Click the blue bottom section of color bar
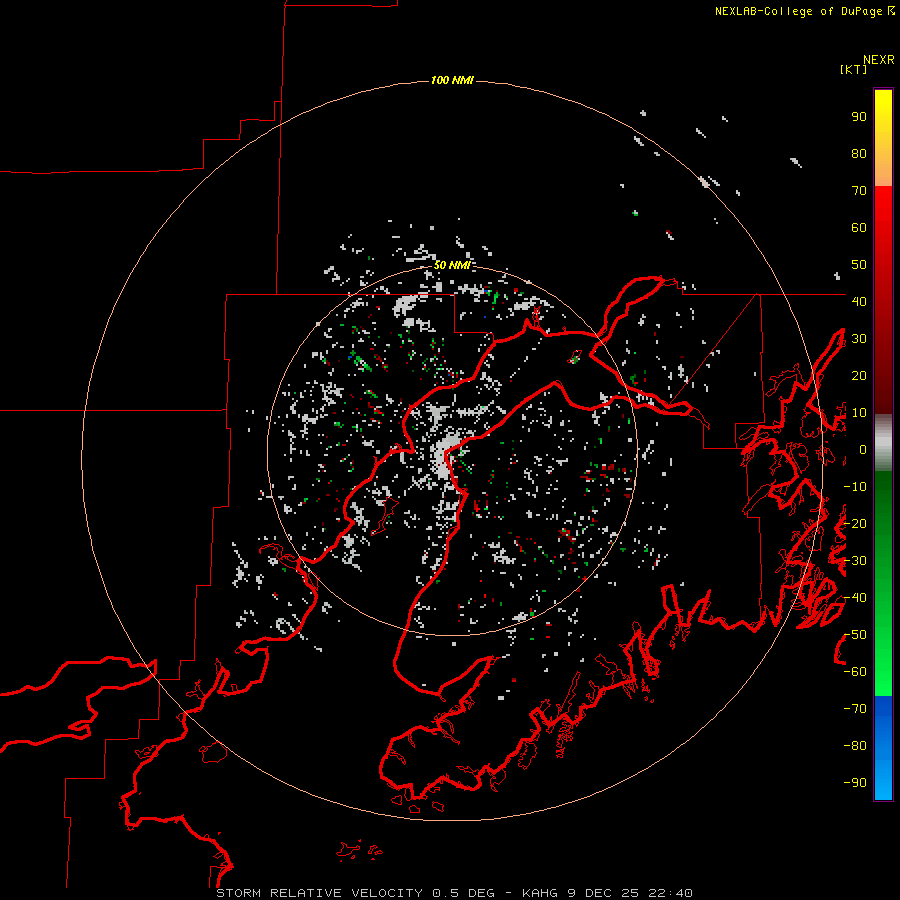This screenshot has width=900, height=900. tap(883, 746)
